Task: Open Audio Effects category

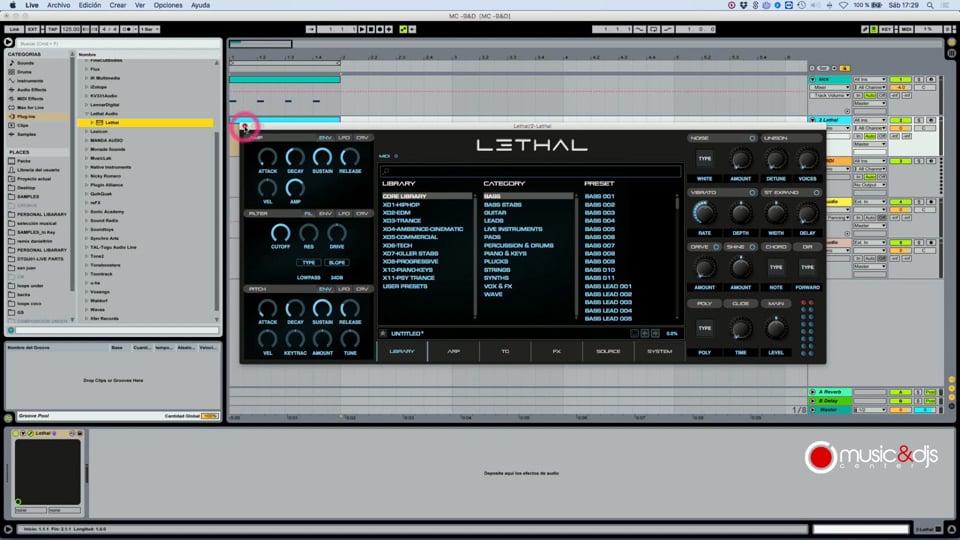Action: pyautogui.click(x=31, y=89)
